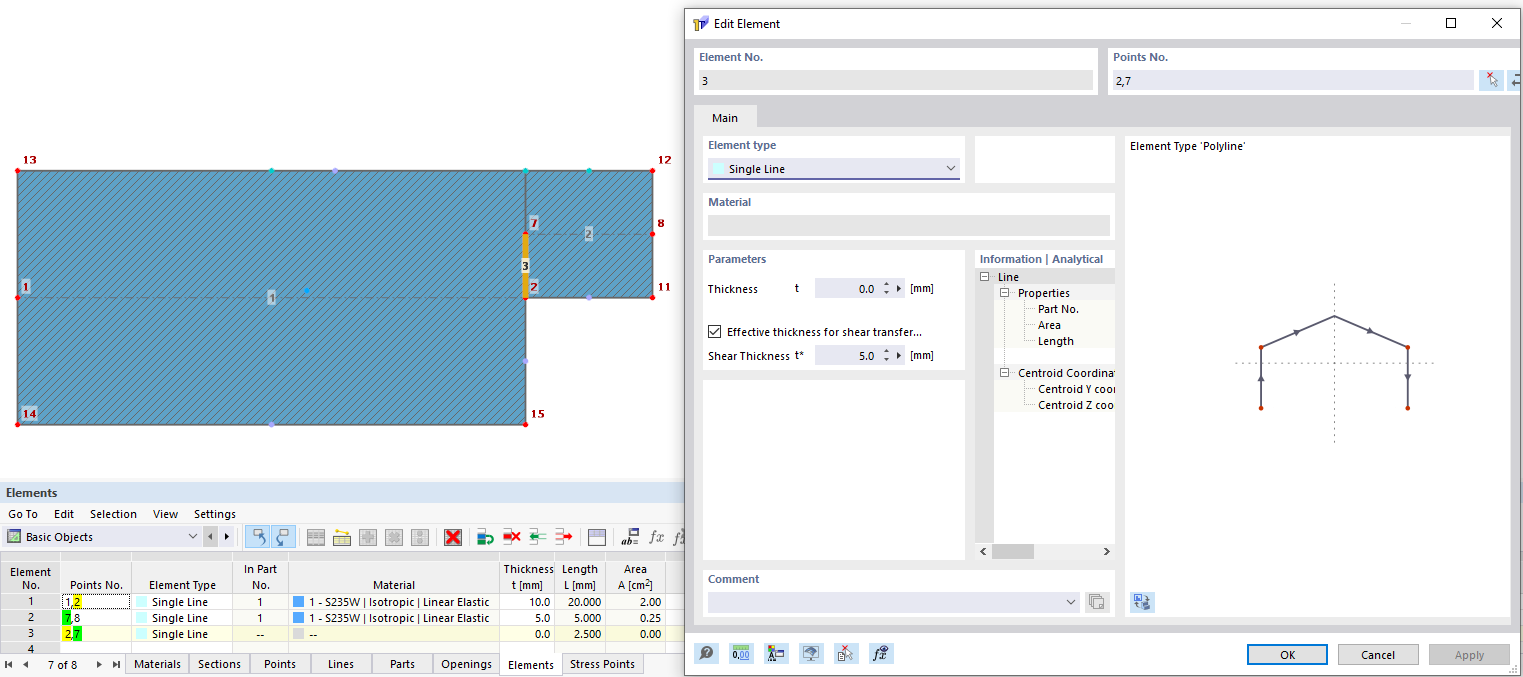This screenshot has height=677, width=1523.
Task: Select the Main tab in Edit Element
Action: [725, 118]
